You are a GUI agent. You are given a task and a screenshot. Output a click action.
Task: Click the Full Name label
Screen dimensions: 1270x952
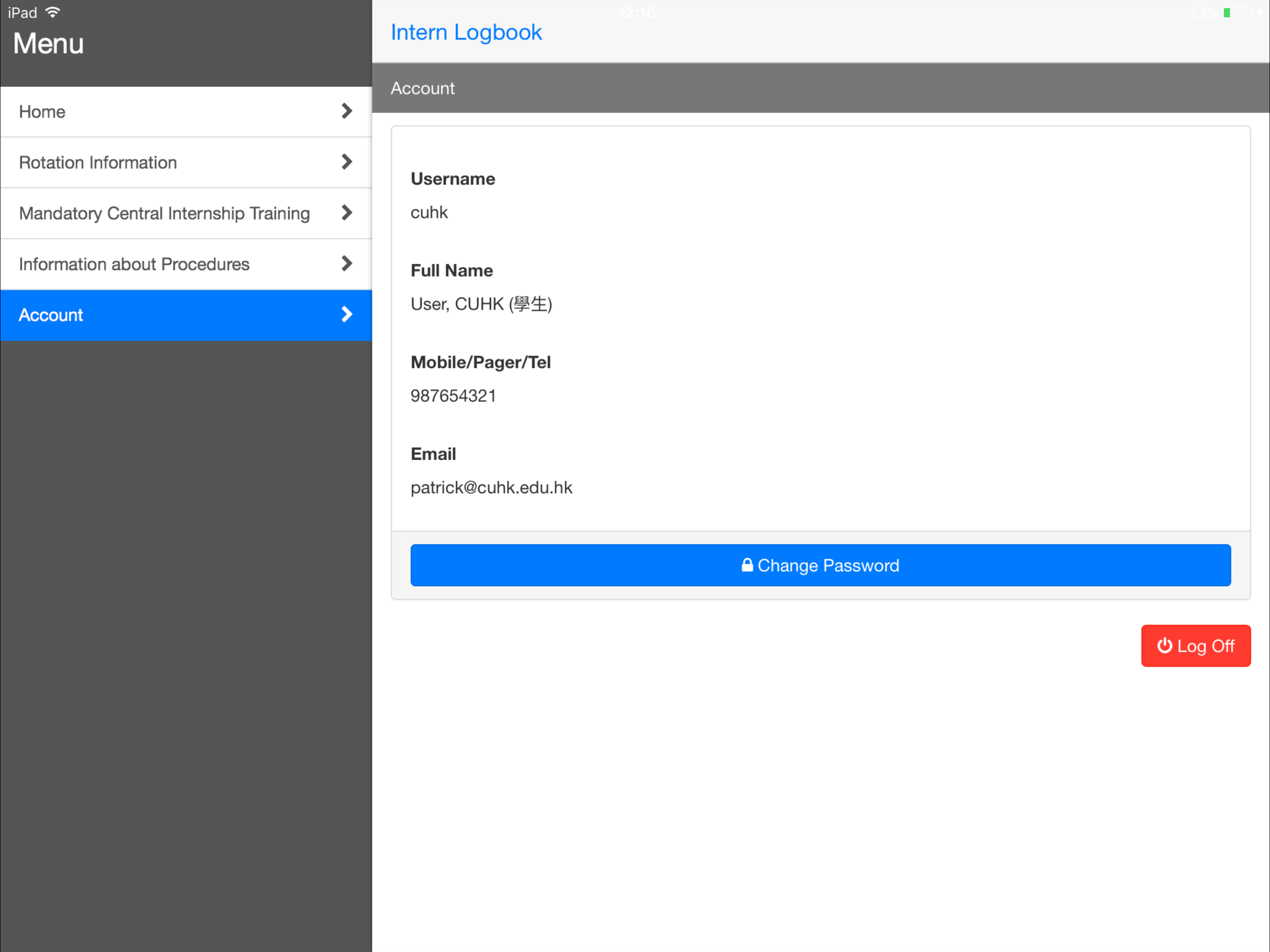[x=452, y=271]
